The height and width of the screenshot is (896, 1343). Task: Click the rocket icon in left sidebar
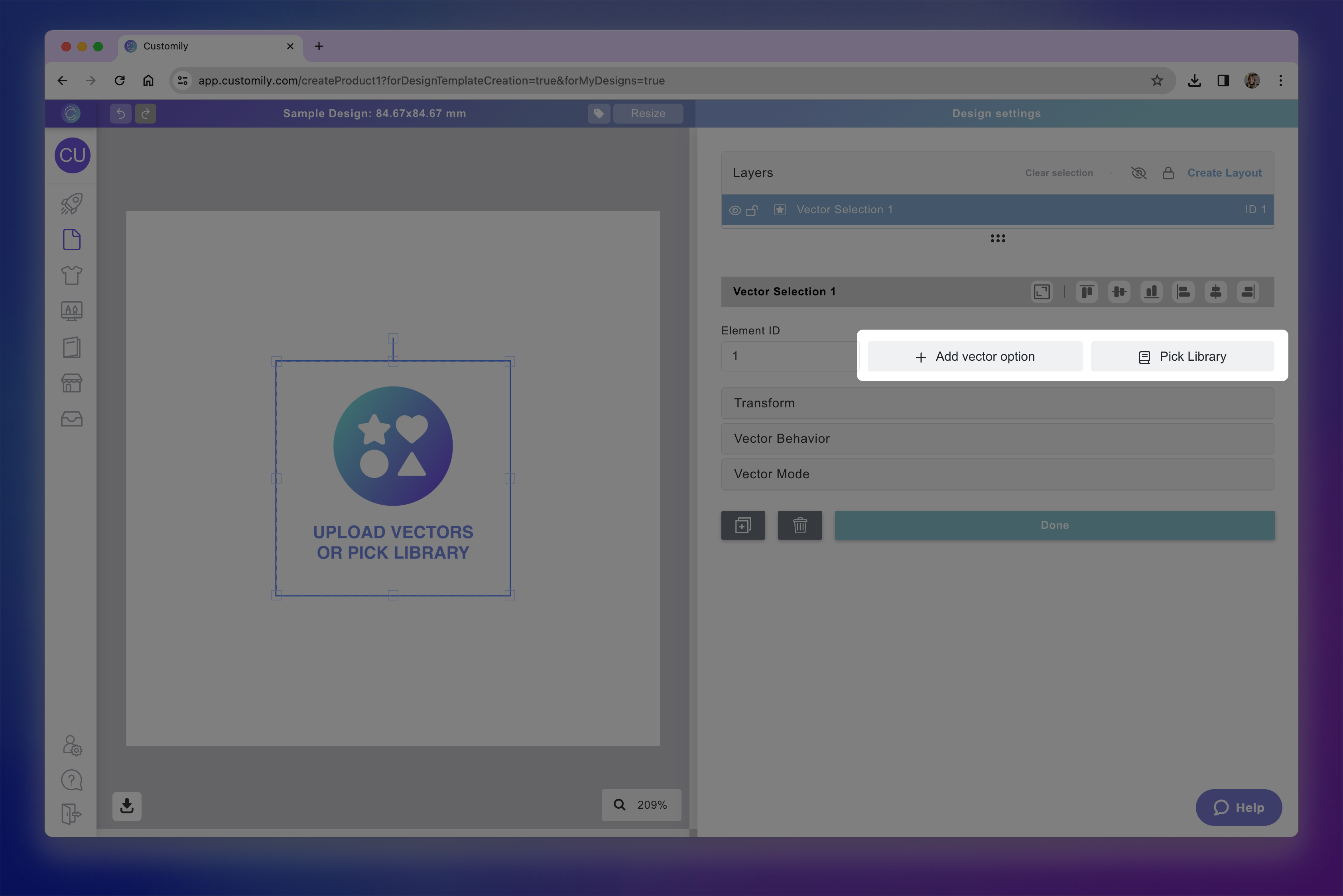[71, 204]
